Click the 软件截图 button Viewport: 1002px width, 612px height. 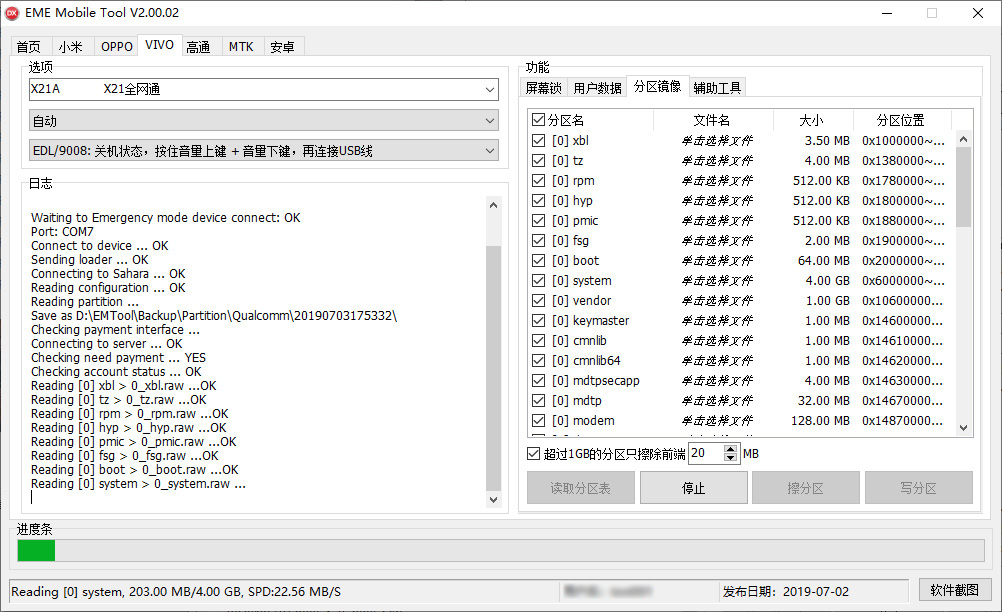[x=955, y=591]
